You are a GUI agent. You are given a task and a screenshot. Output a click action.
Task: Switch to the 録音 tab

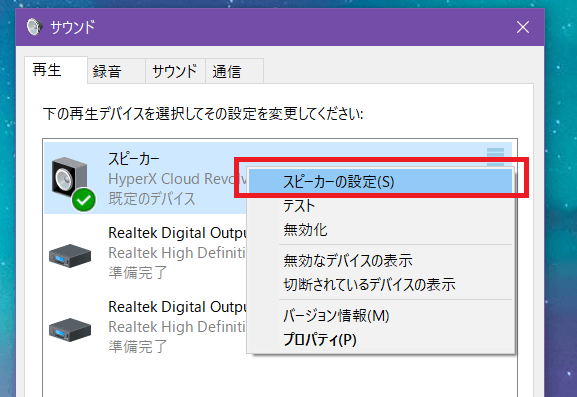click(x=116, y=71)
